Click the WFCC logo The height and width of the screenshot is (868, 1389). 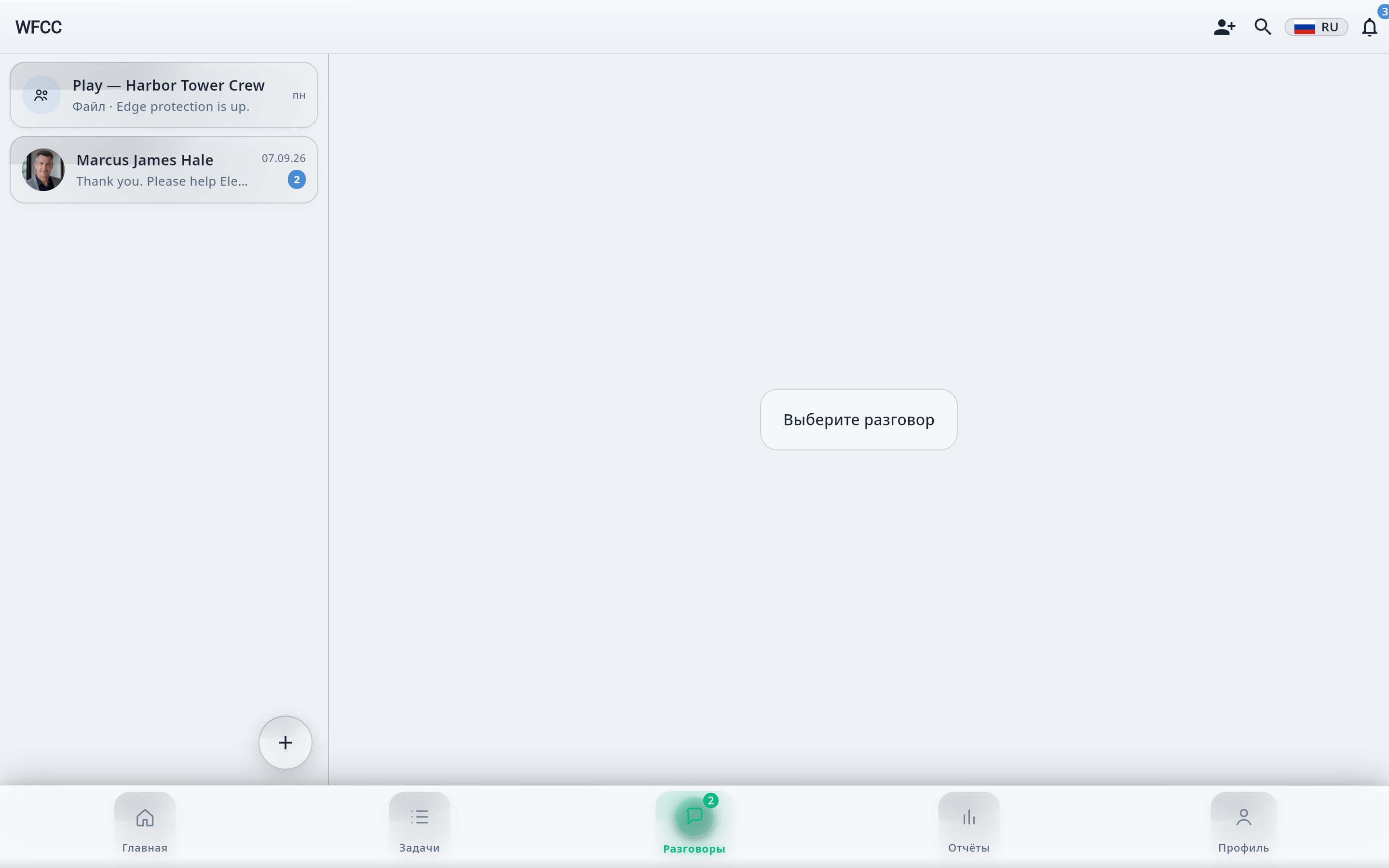[39, 27]
